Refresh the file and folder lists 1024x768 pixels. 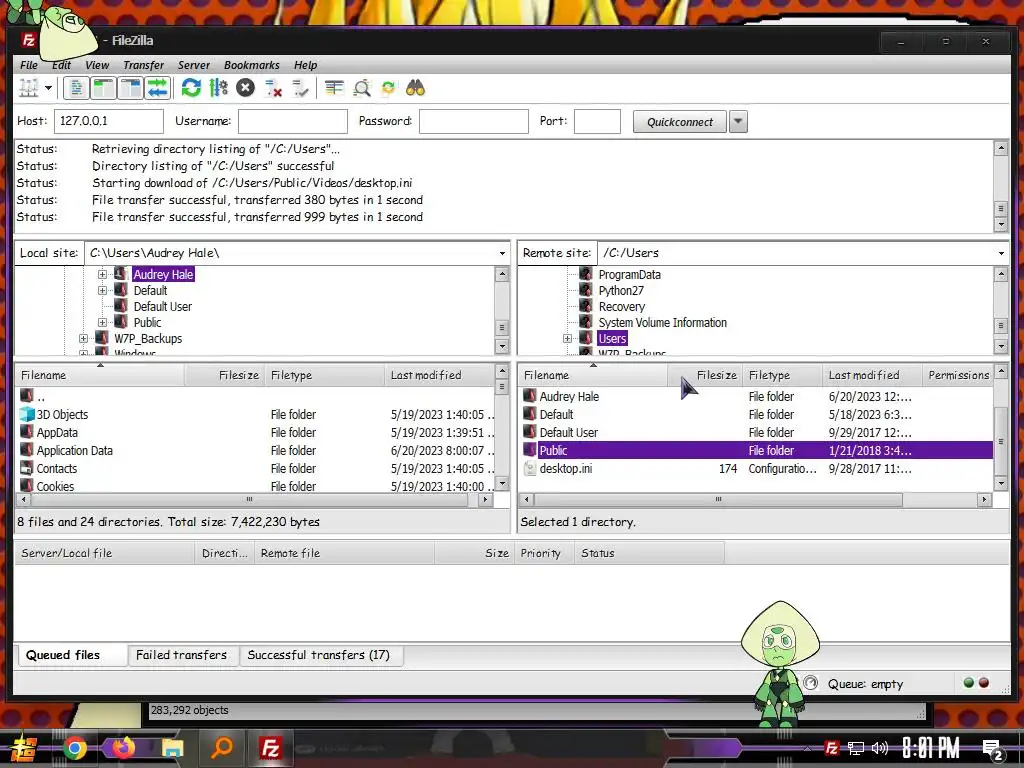[x=191, y=88]
